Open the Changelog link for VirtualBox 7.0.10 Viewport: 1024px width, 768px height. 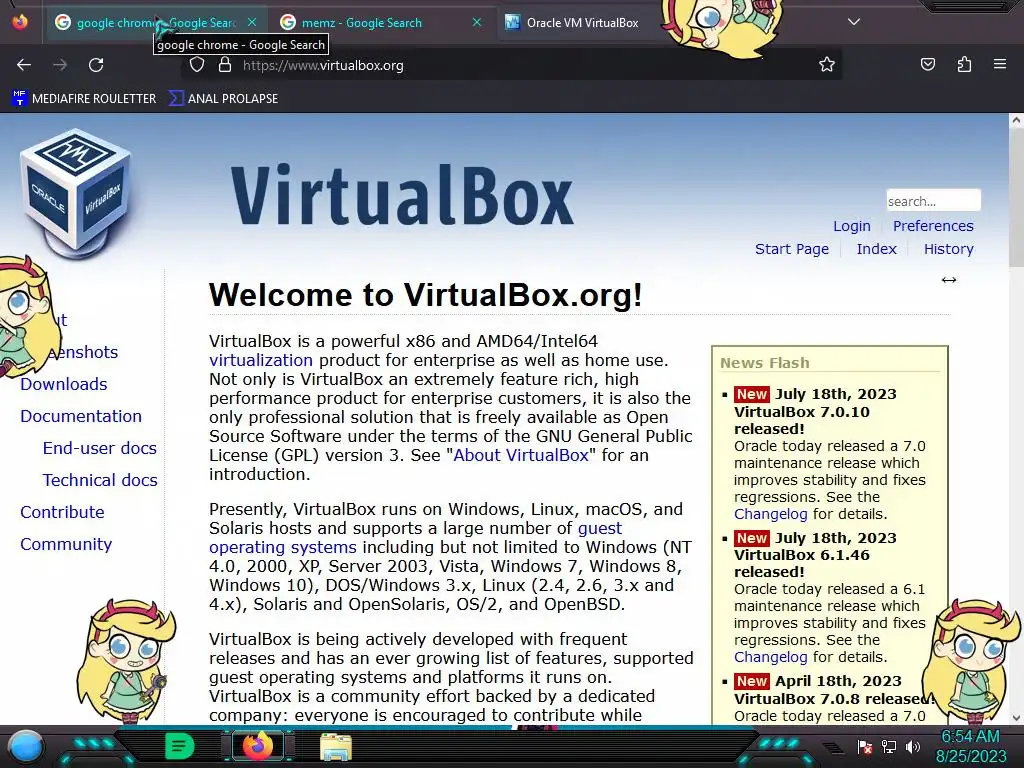(771, 514)
